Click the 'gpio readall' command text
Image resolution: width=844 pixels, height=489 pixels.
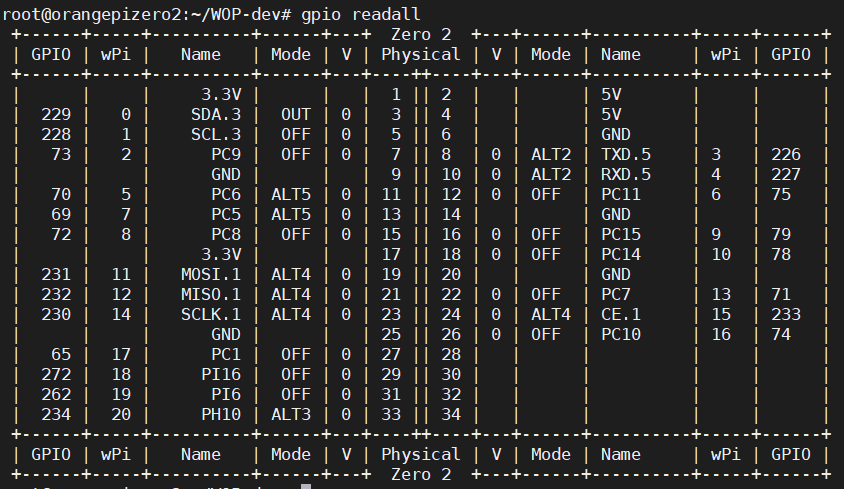(360, 13)
